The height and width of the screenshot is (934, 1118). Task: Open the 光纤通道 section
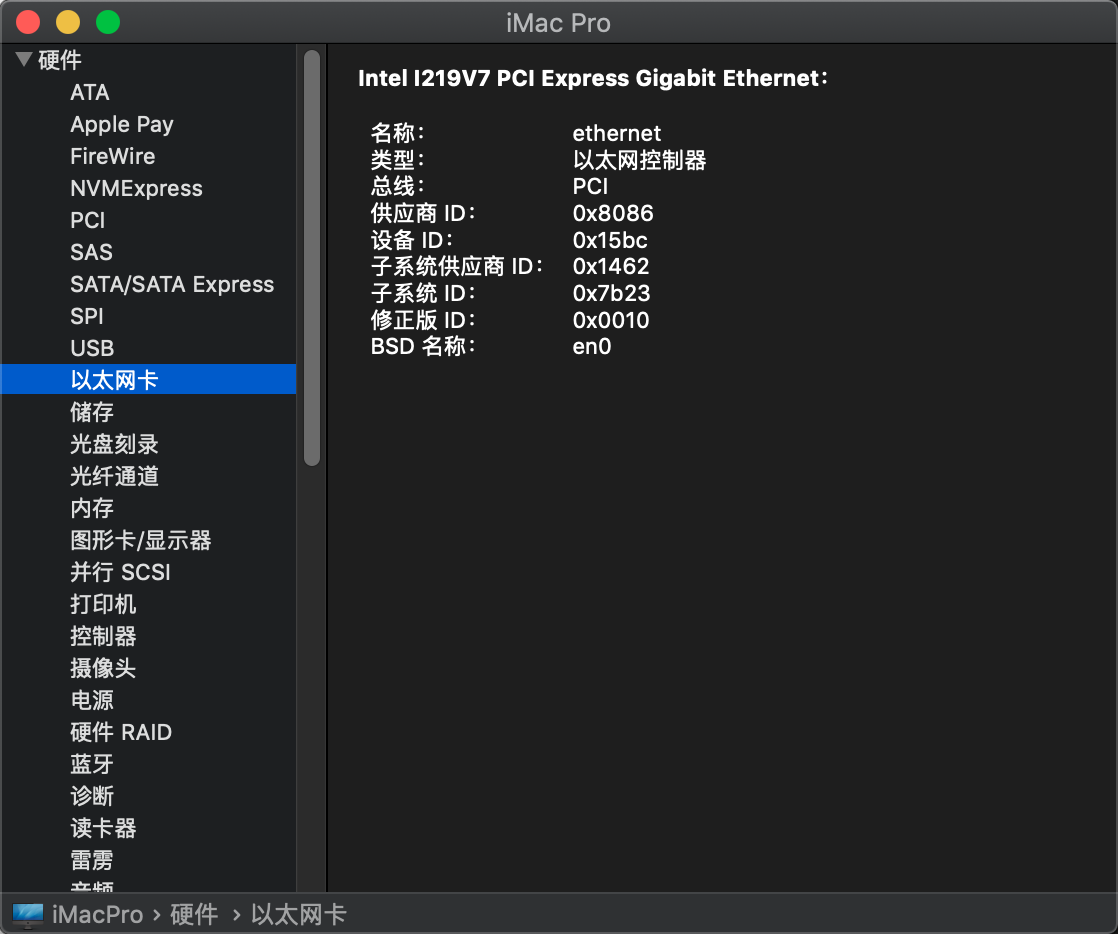point(114,476)
